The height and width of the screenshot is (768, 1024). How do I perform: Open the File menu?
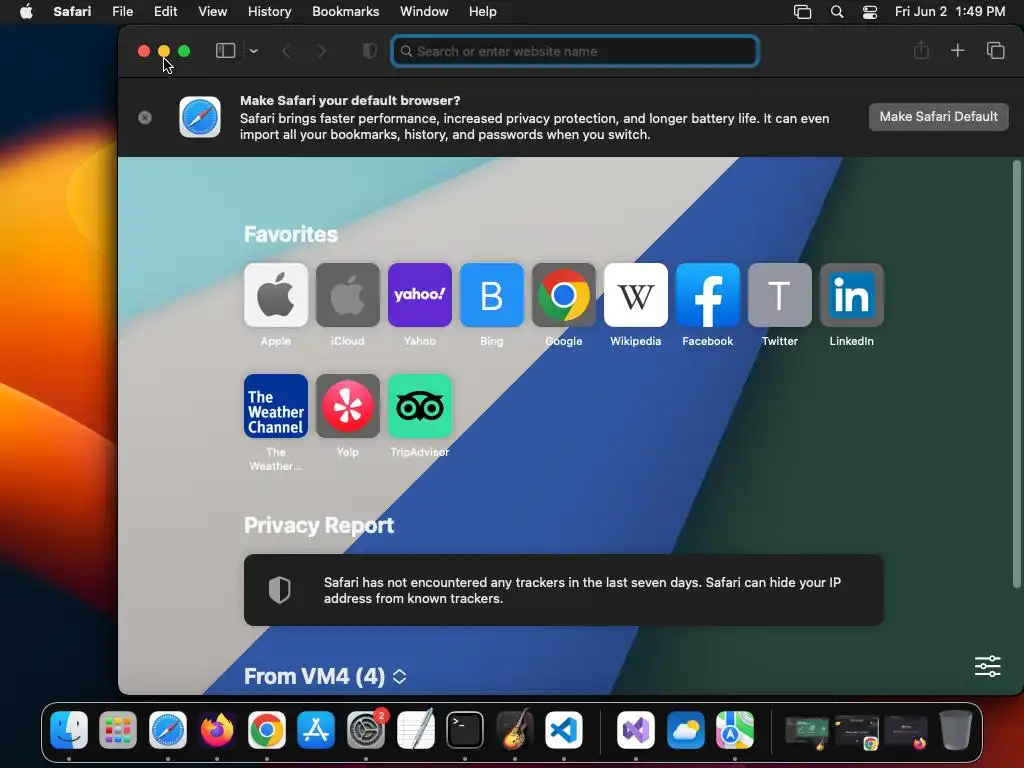122,12
